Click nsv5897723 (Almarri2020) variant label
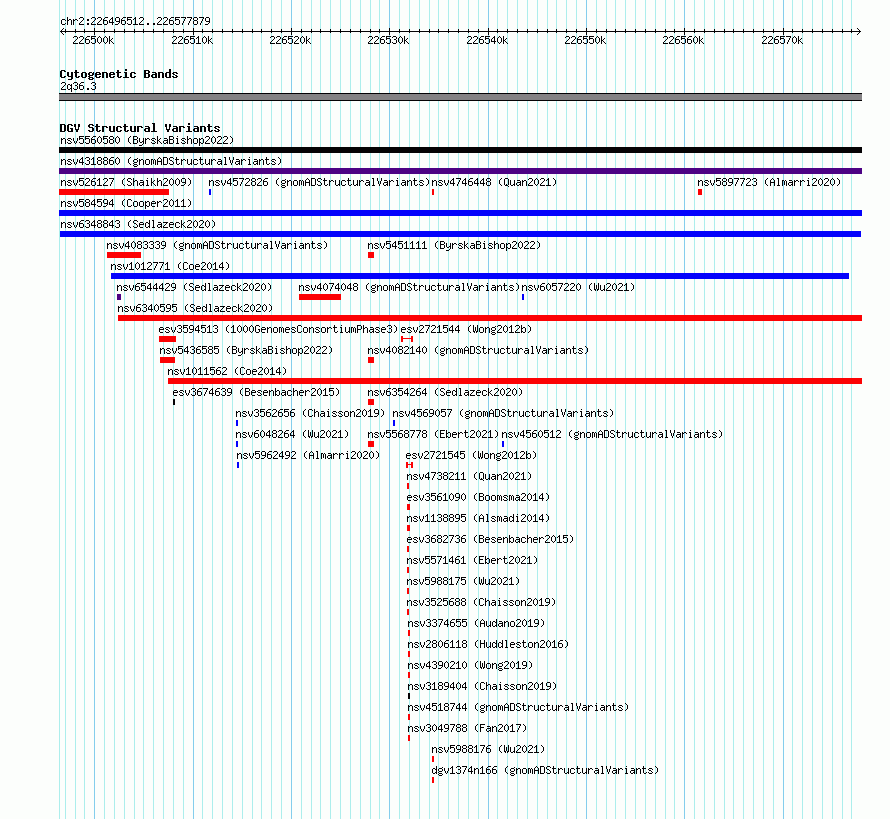Viewport: 890px width, 819px height. 769,182
